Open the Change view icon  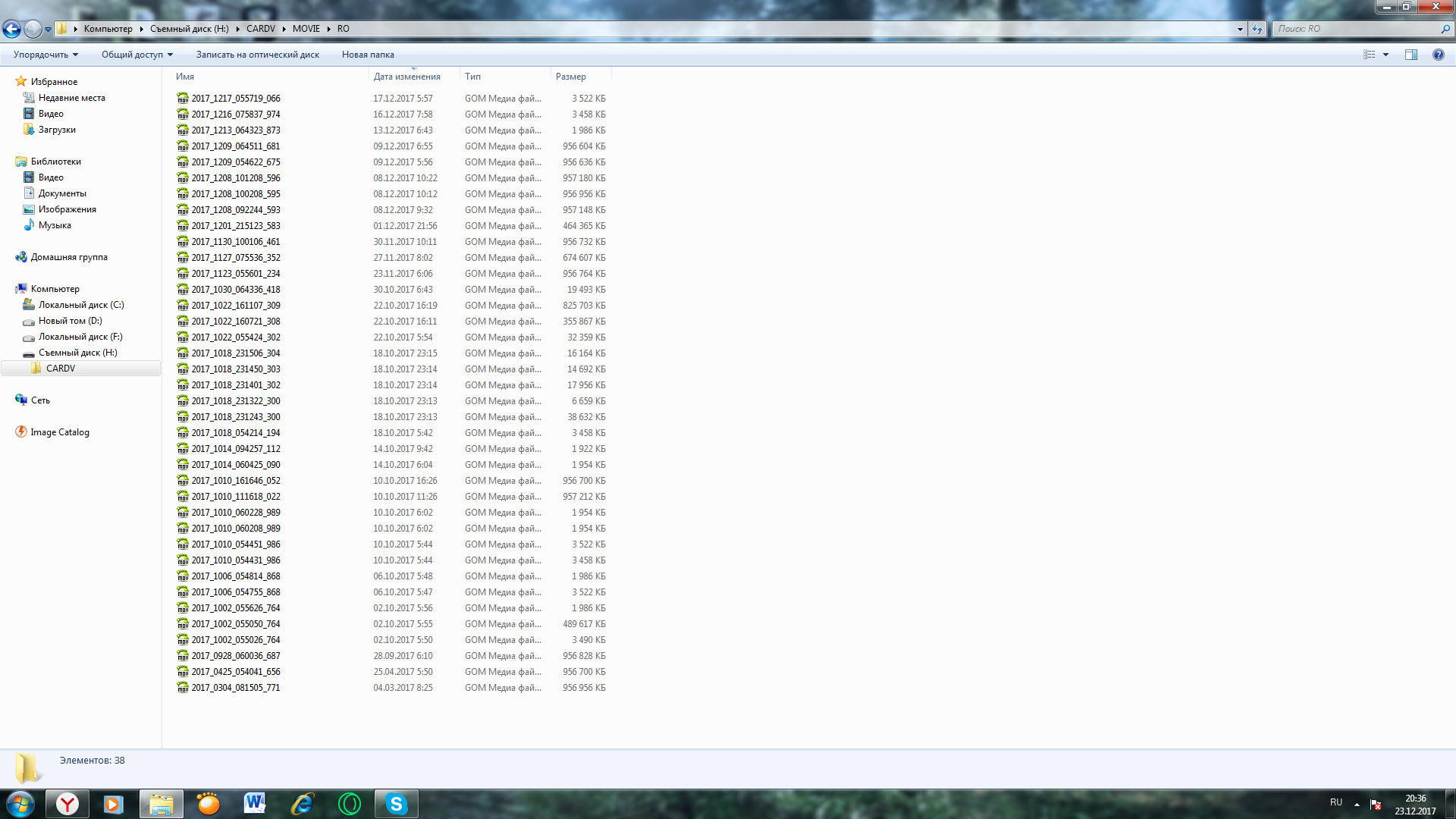pos(1369,55)
